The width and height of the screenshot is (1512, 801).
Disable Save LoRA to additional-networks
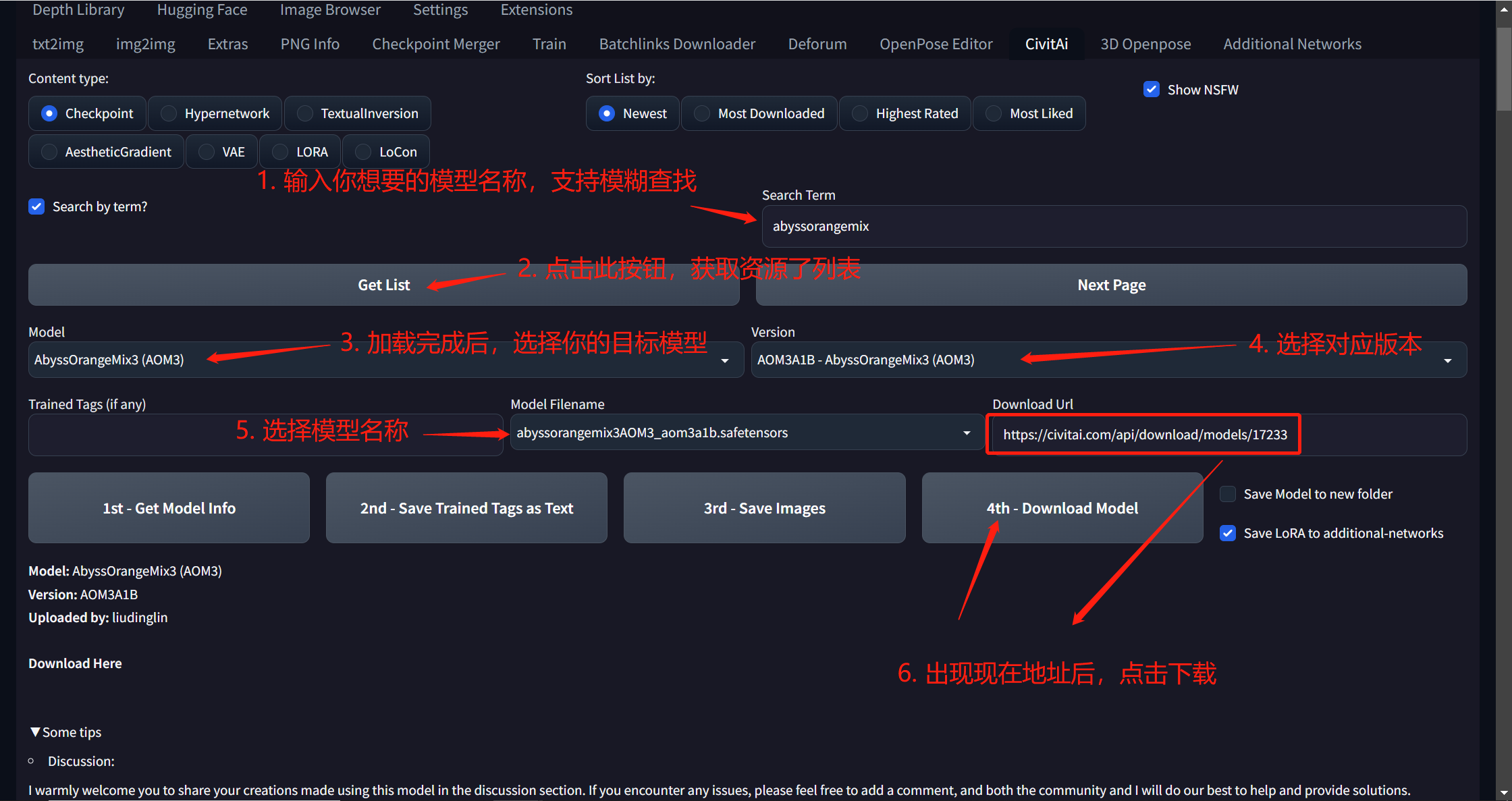click(1228, 533)
